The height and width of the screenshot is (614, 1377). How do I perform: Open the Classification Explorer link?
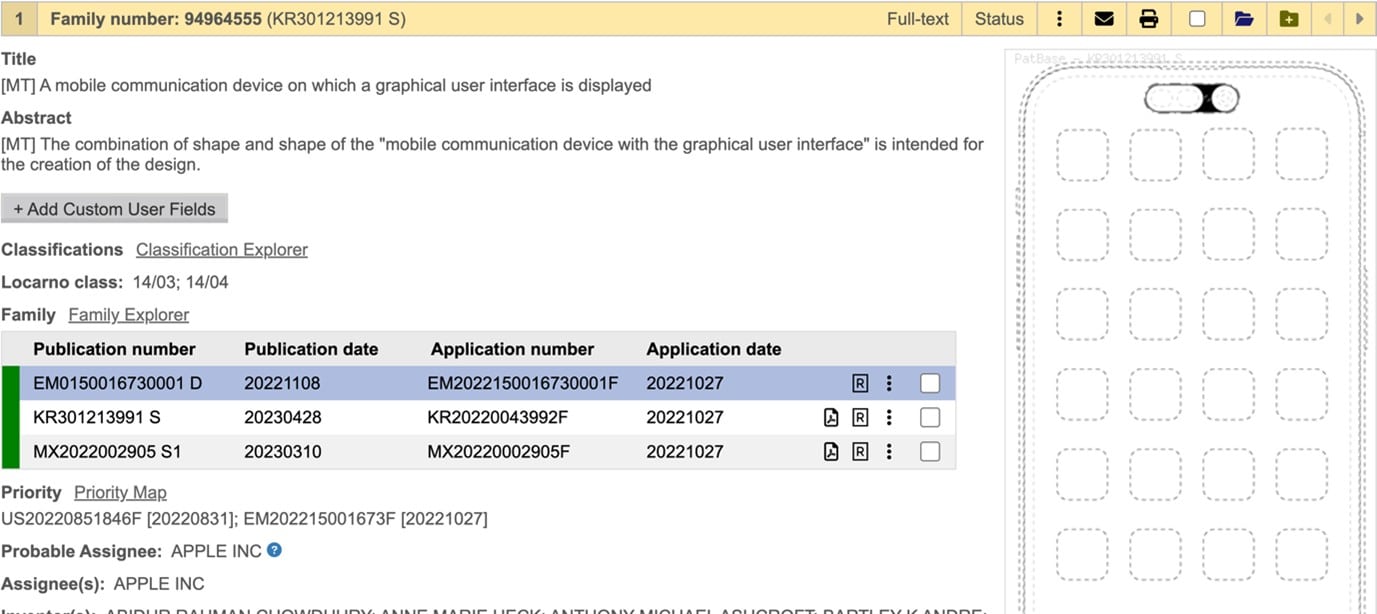(222, 250)
